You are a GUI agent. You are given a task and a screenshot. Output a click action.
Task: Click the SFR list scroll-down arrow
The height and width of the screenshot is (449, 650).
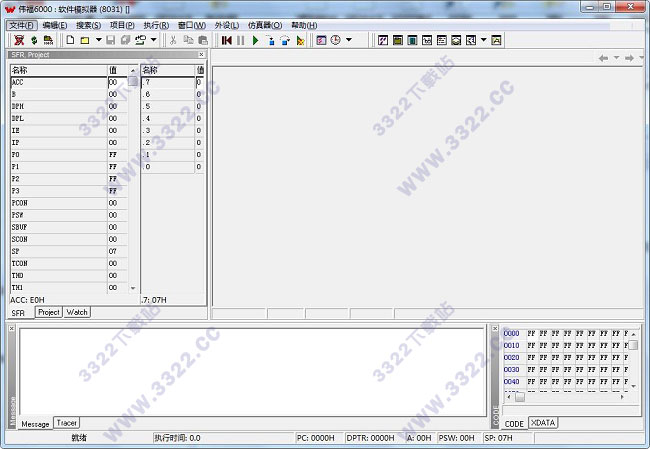click(133, 288)
